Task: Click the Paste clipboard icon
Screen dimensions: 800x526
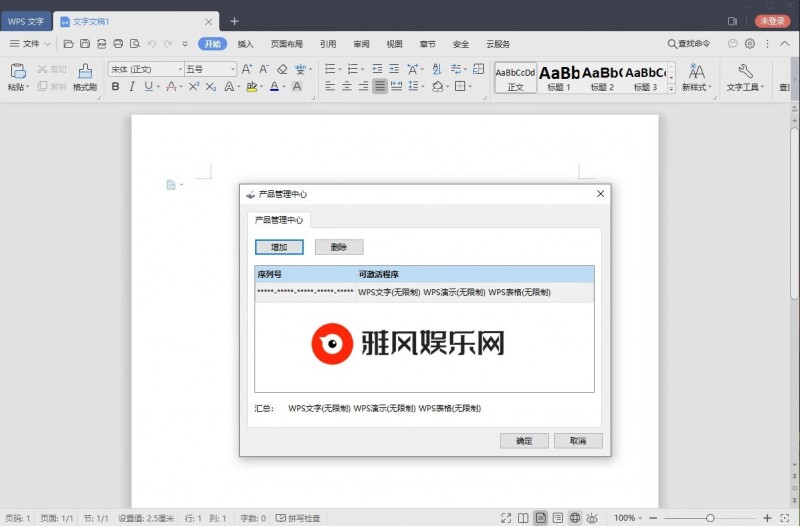Action: coord(18,71)
